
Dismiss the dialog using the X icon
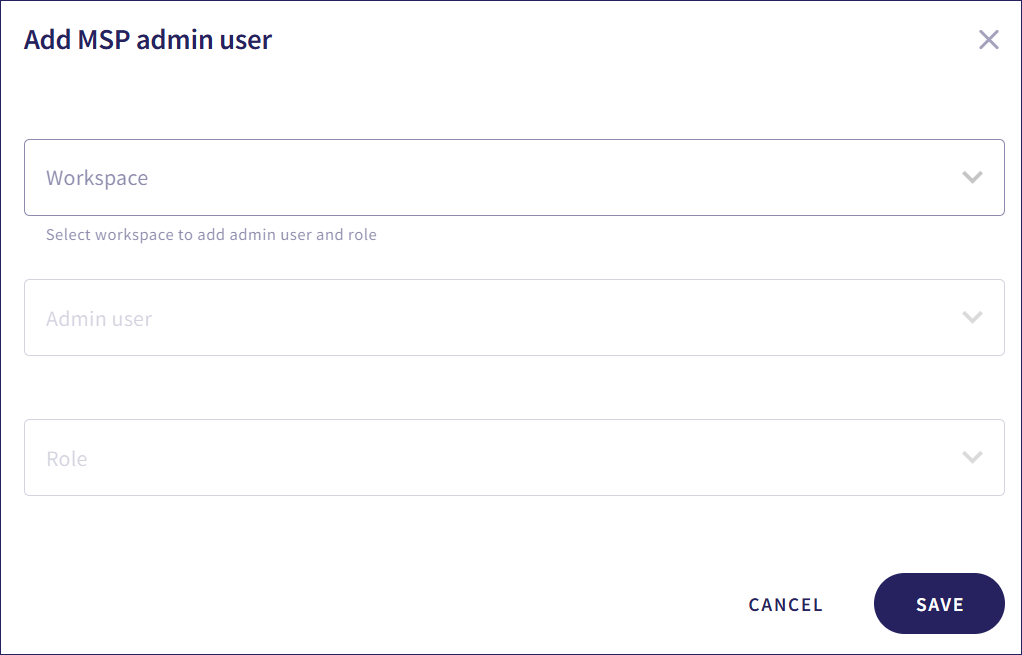(988, 40)
